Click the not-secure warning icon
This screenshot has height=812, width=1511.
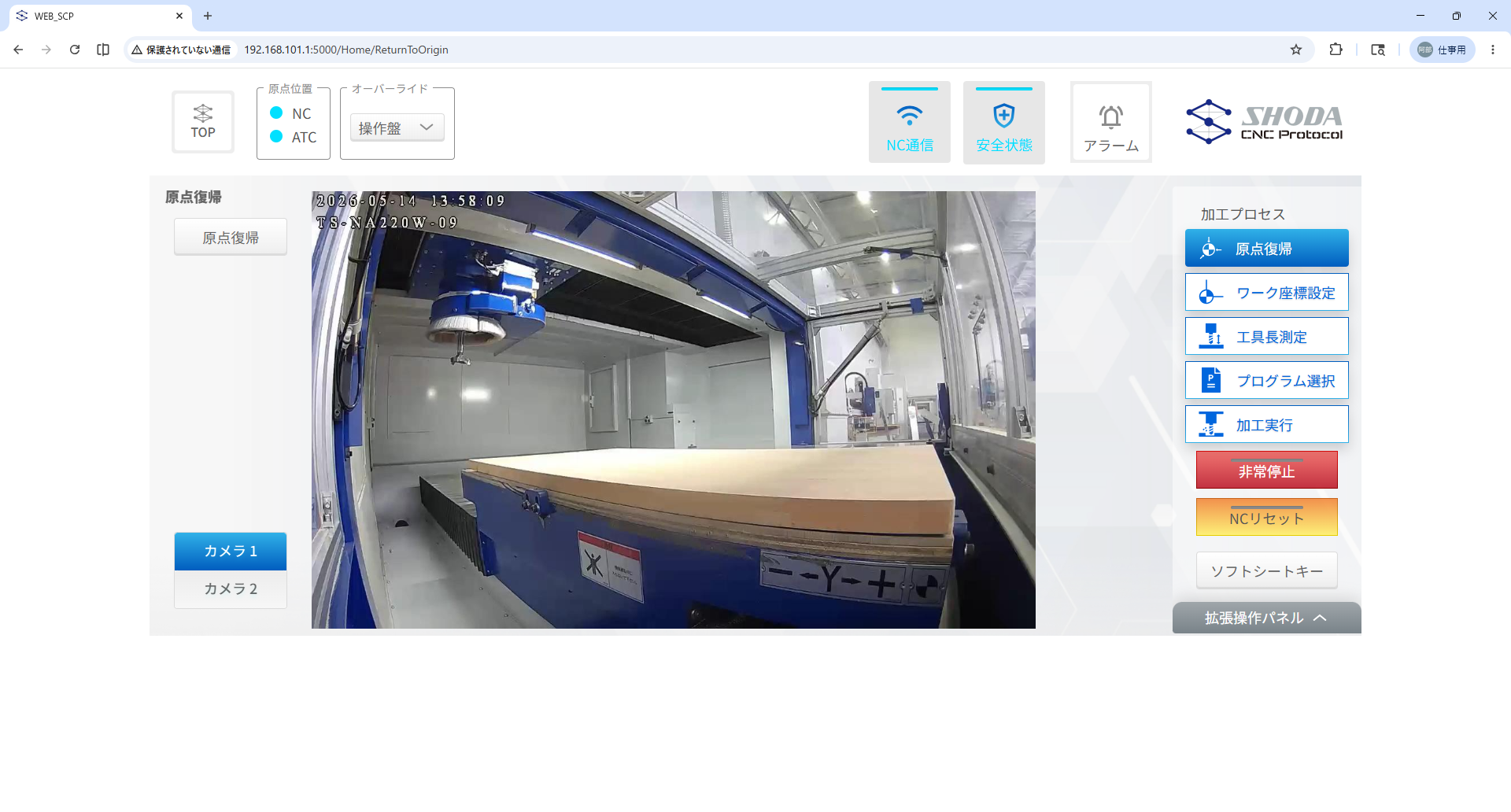(x=137, y=50)
